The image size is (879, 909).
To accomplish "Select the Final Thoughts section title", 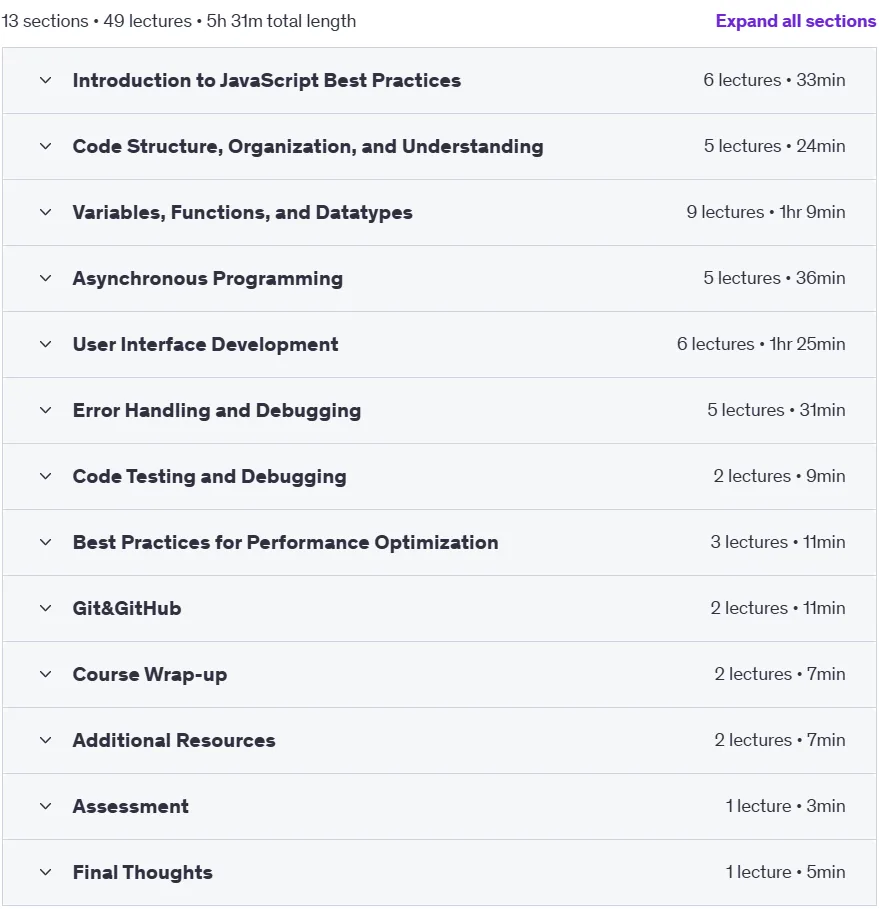I will tap(143, 872).
